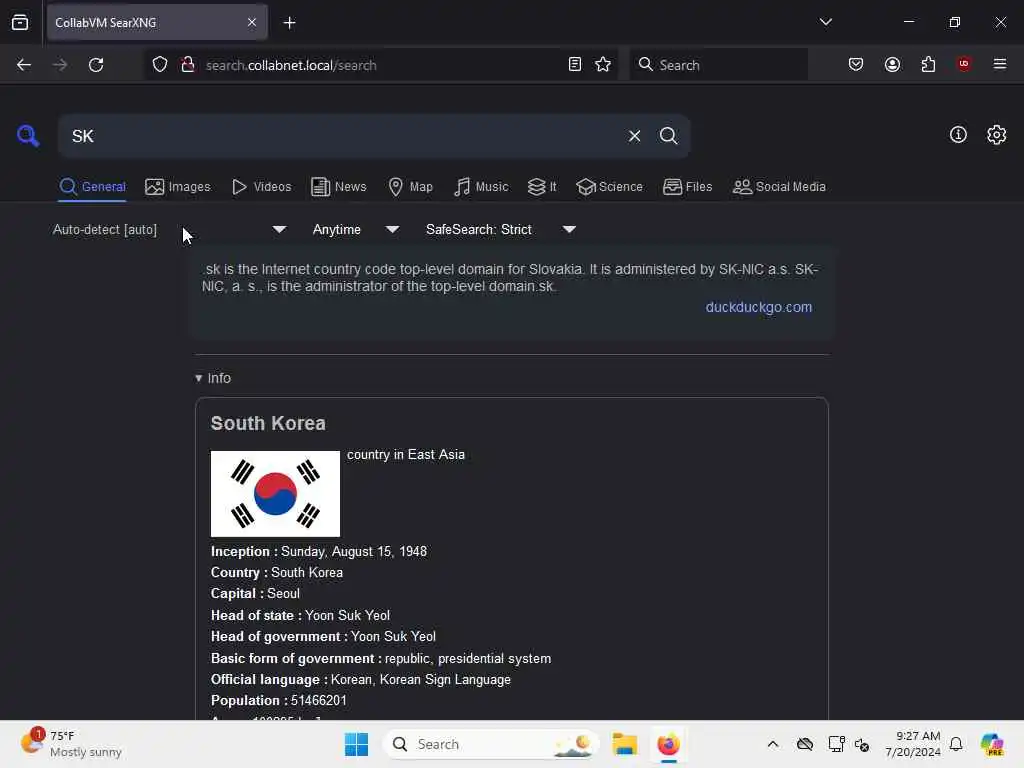1024x768 pixels.
Task: Open SafeSearch: Strict dropdown
Action: click(500, 229)
